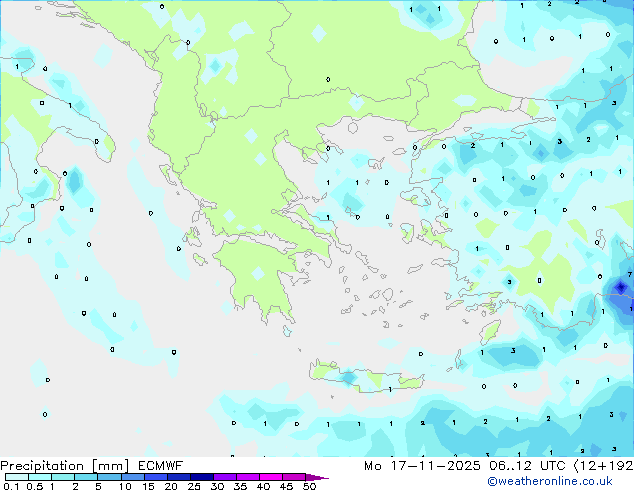
Task: Click the 'Precipitation [mm]' title text
Action: pyautogui.click(x=65, y=466)
